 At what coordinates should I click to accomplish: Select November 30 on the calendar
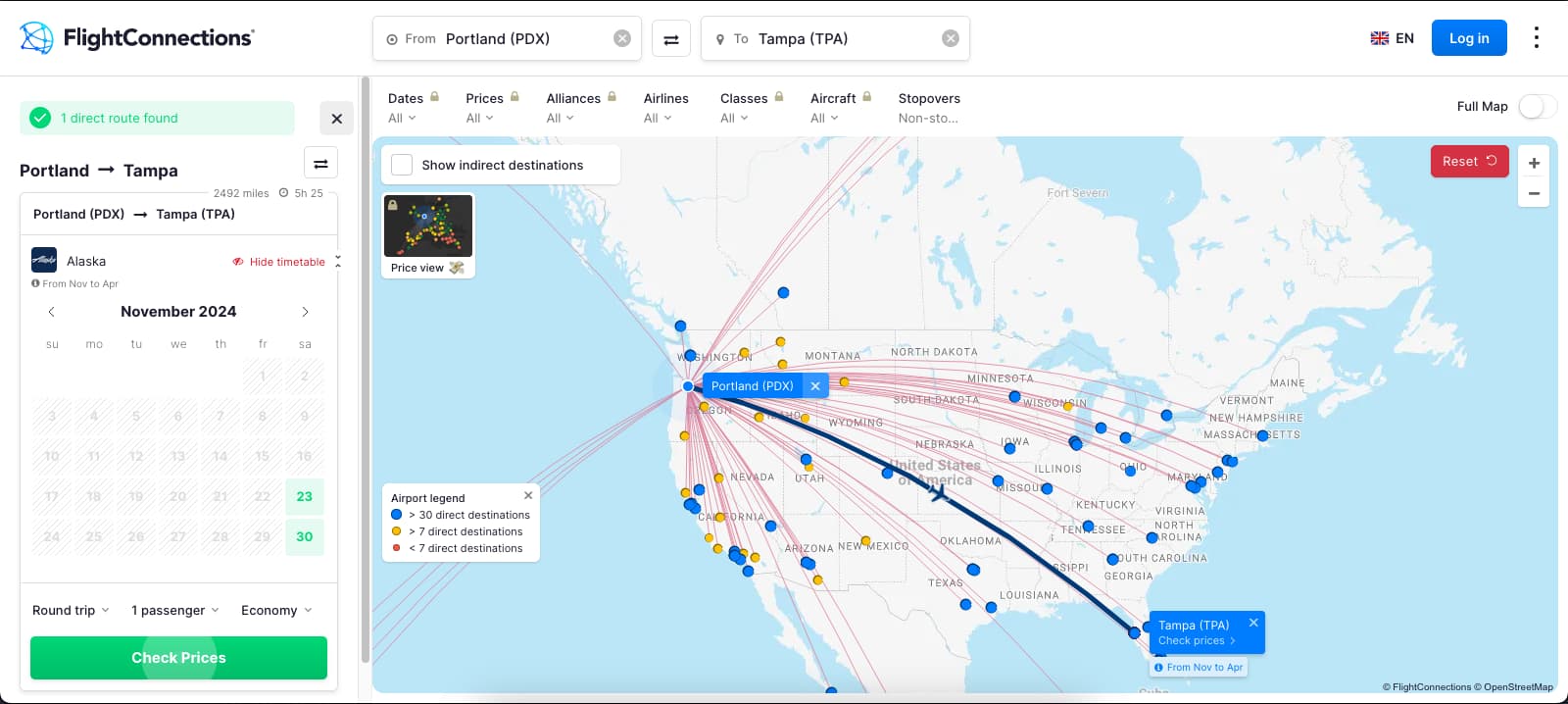305,536
